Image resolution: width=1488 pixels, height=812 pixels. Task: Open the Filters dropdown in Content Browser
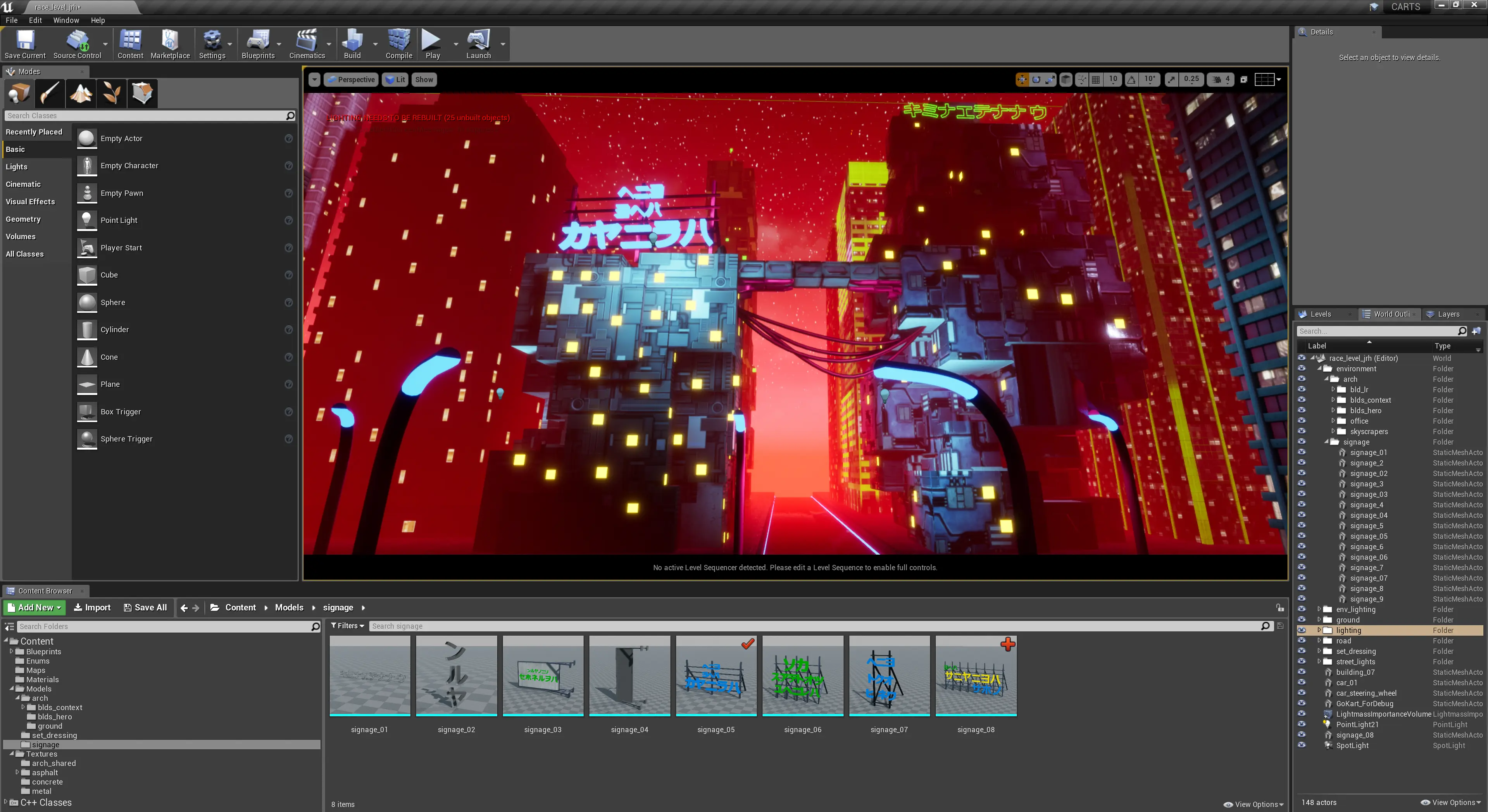[x=347, y=626]
